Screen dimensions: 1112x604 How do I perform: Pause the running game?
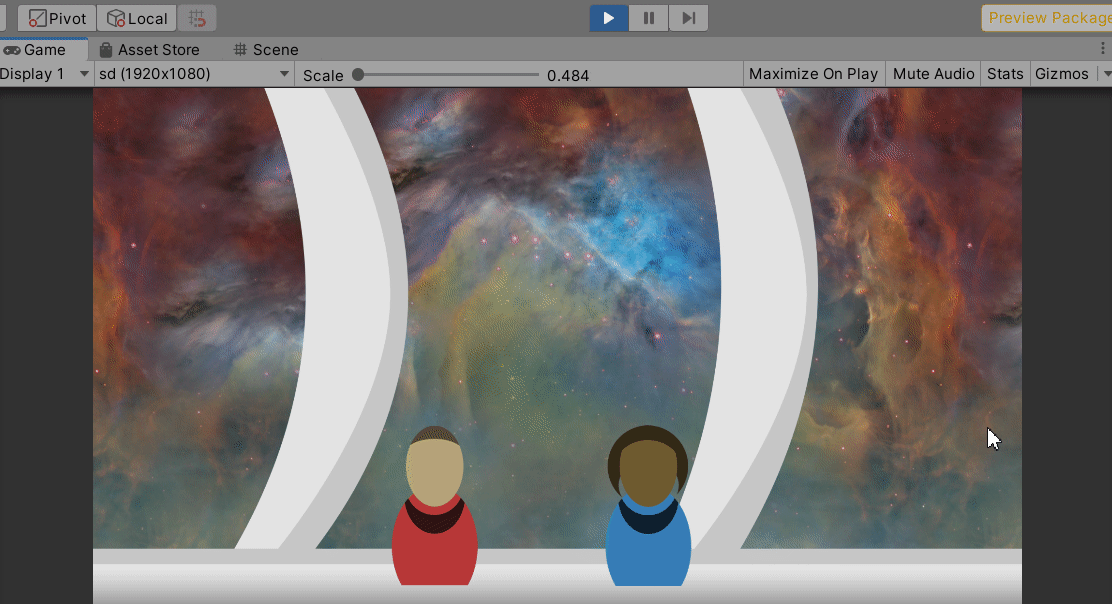tap(649, 18)
